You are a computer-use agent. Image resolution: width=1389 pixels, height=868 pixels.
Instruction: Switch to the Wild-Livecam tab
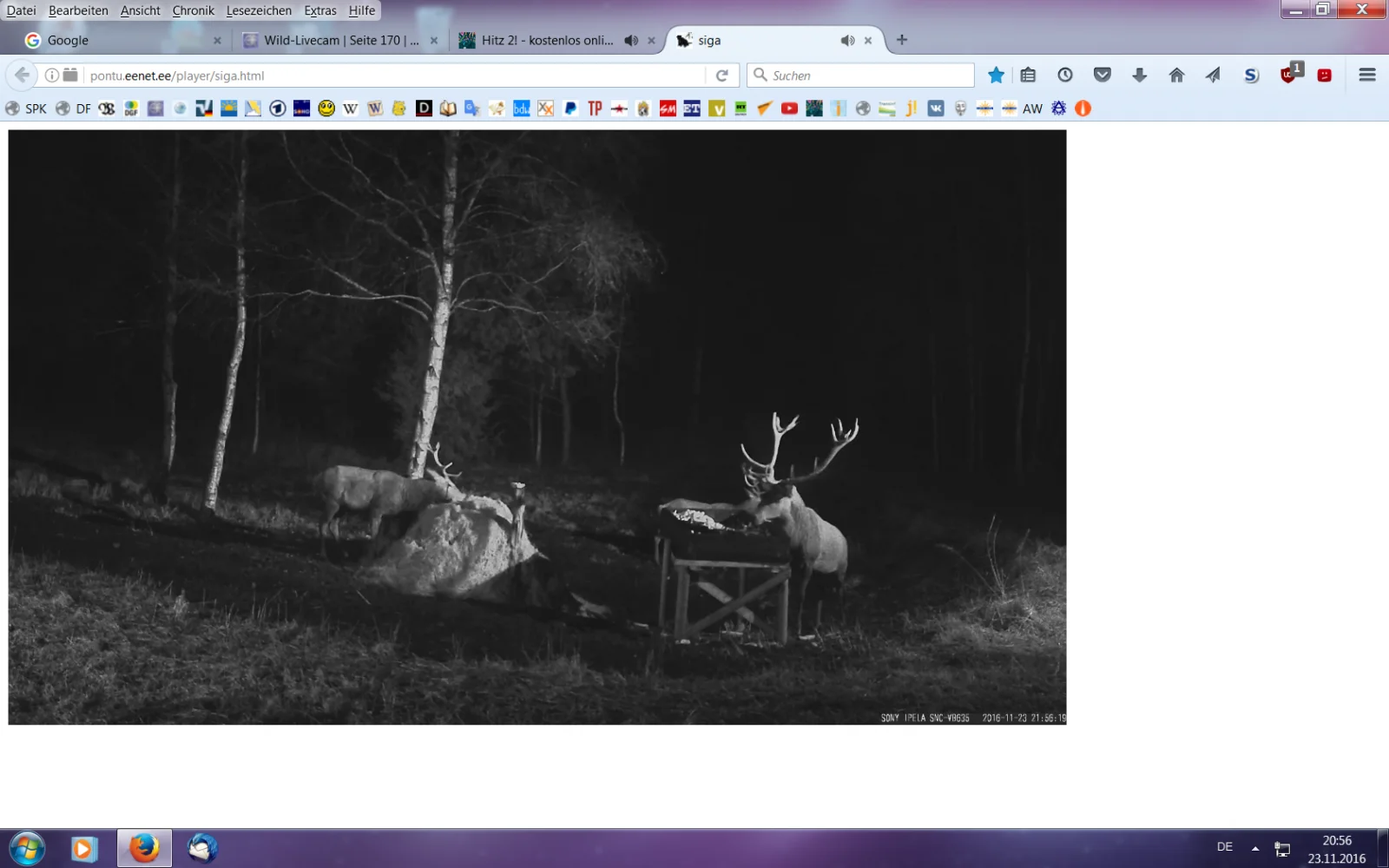[340, 40]
